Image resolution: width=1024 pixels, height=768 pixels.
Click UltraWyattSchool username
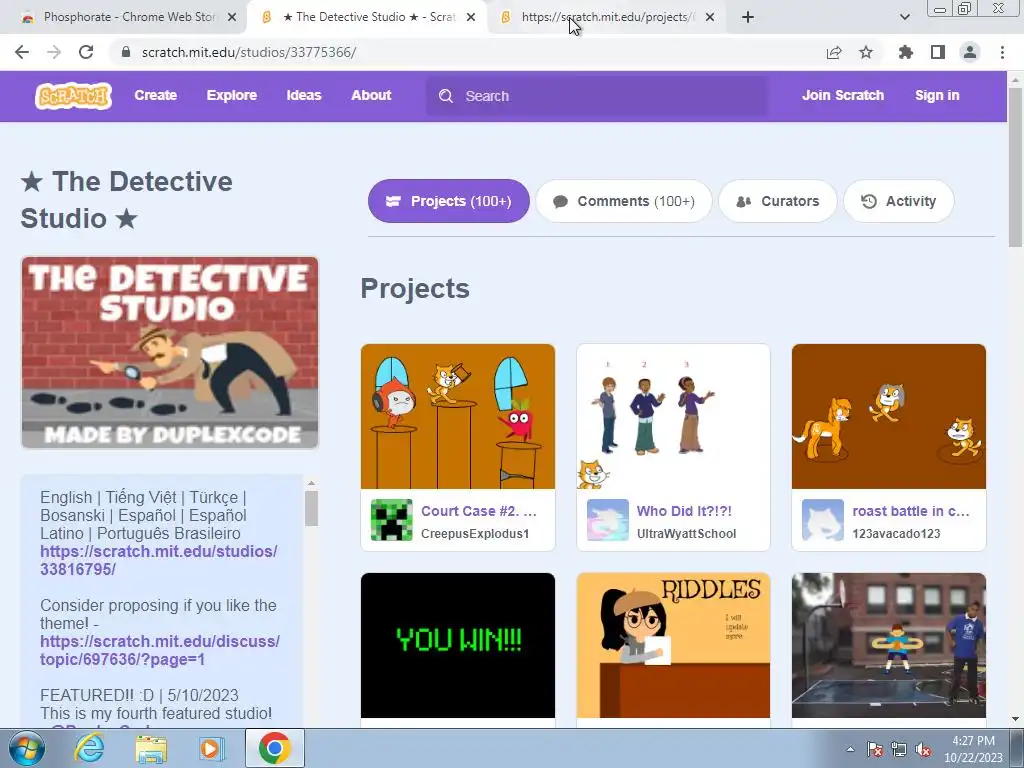click(686, 534)
